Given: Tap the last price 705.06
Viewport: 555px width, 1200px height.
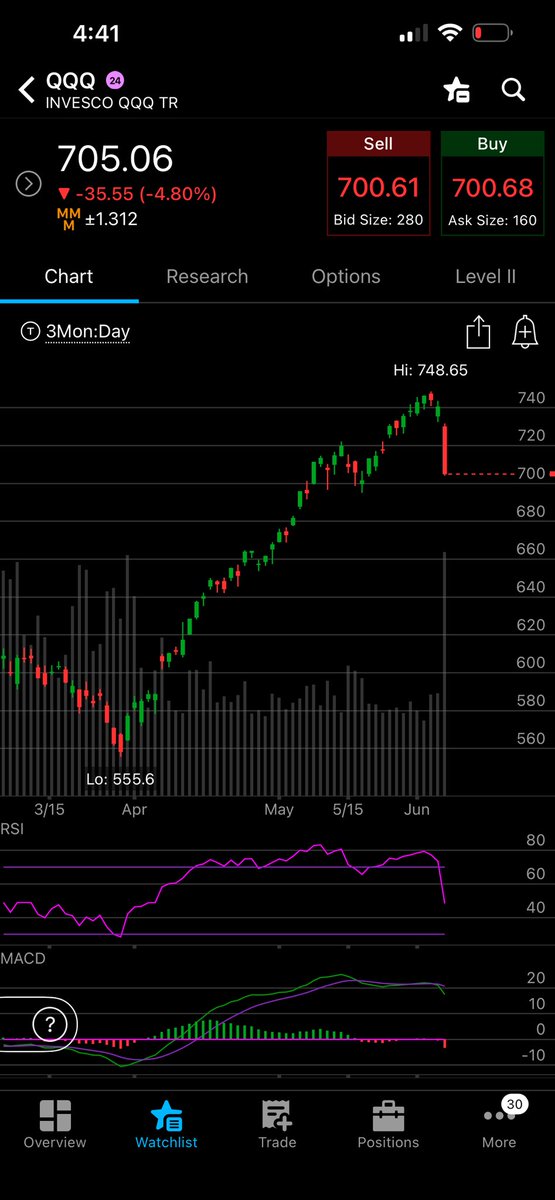Looking at the screenshot, I should [x=115, y=159].
